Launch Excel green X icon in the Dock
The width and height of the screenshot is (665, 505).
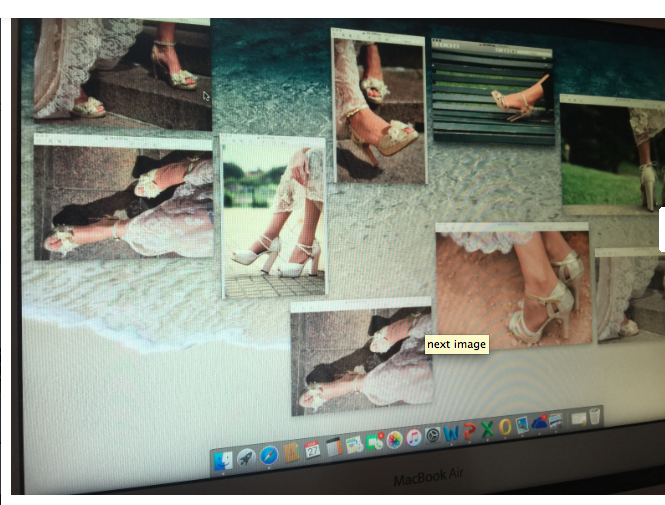click(487, 429)
